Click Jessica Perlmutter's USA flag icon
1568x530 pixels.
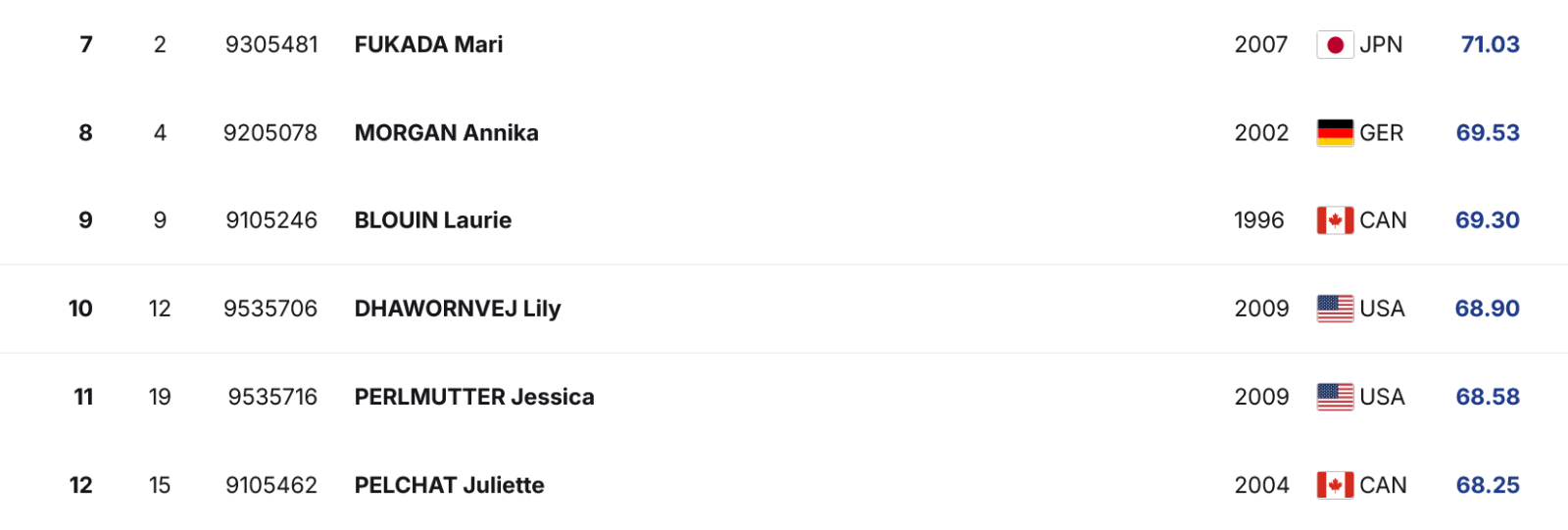click(x=1335, y=397)
